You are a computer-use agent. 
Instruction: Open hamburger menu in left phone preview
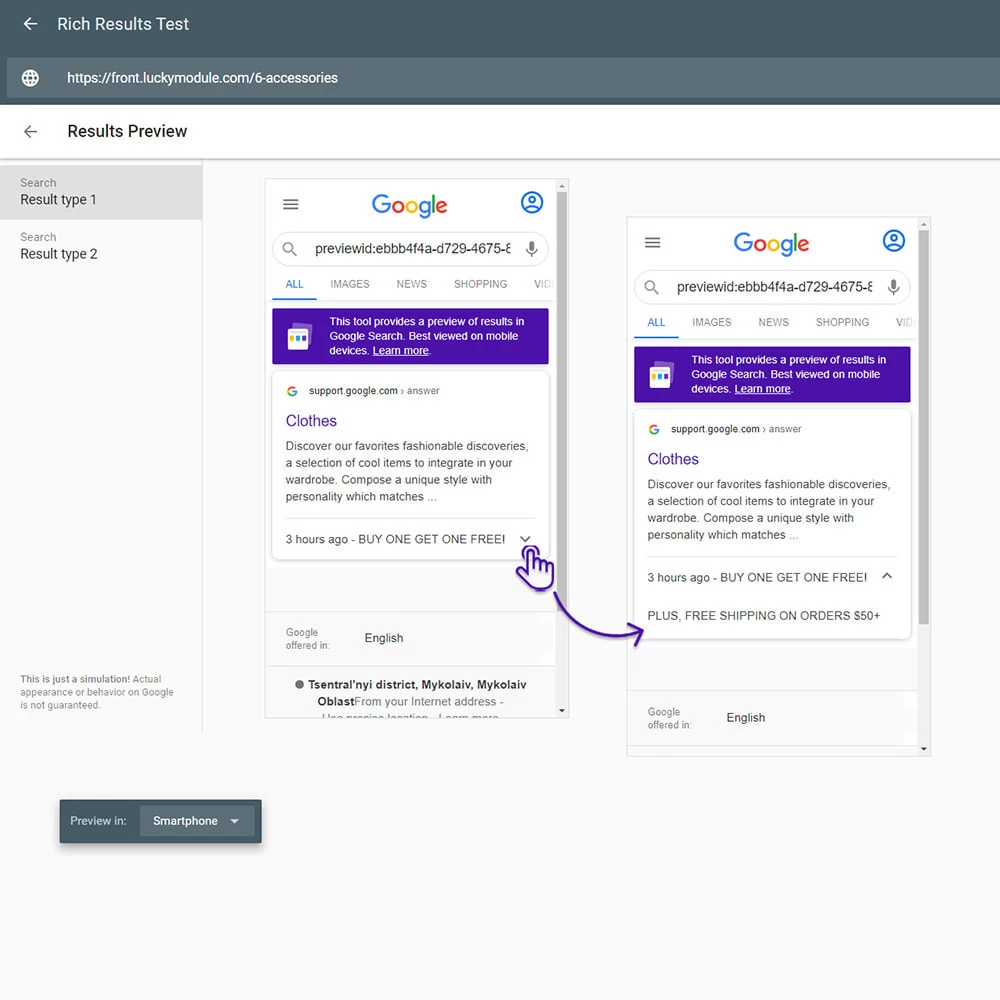point(291,204)
